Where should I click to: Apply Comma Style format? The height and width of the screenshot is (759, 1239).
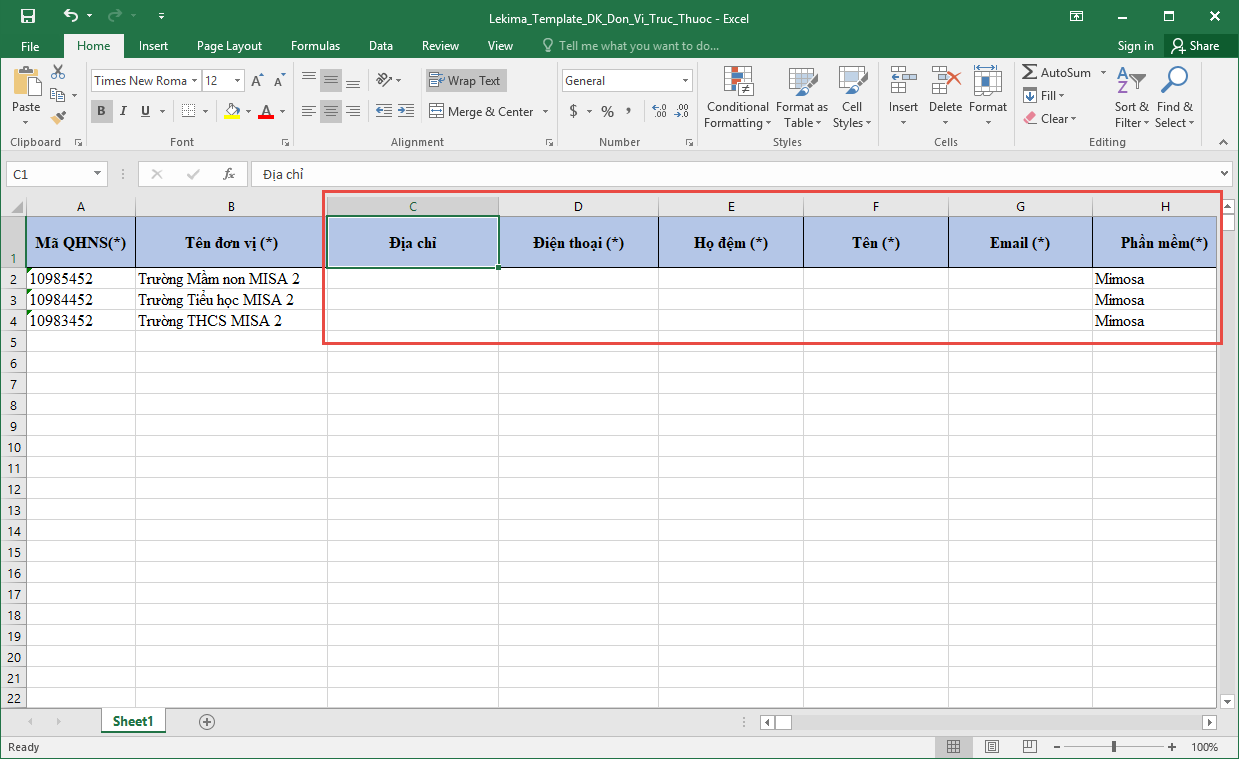tap(631, 111)
